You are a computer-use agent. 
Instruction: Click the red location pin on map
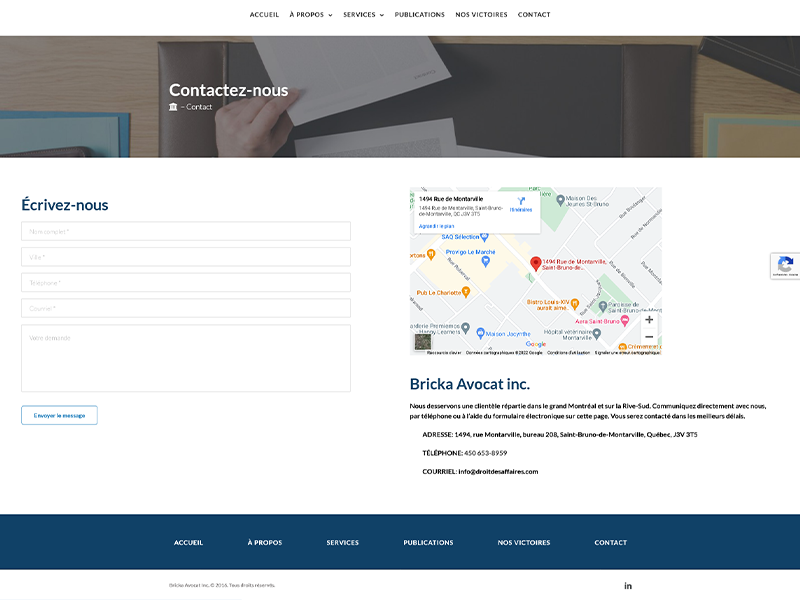535,262
